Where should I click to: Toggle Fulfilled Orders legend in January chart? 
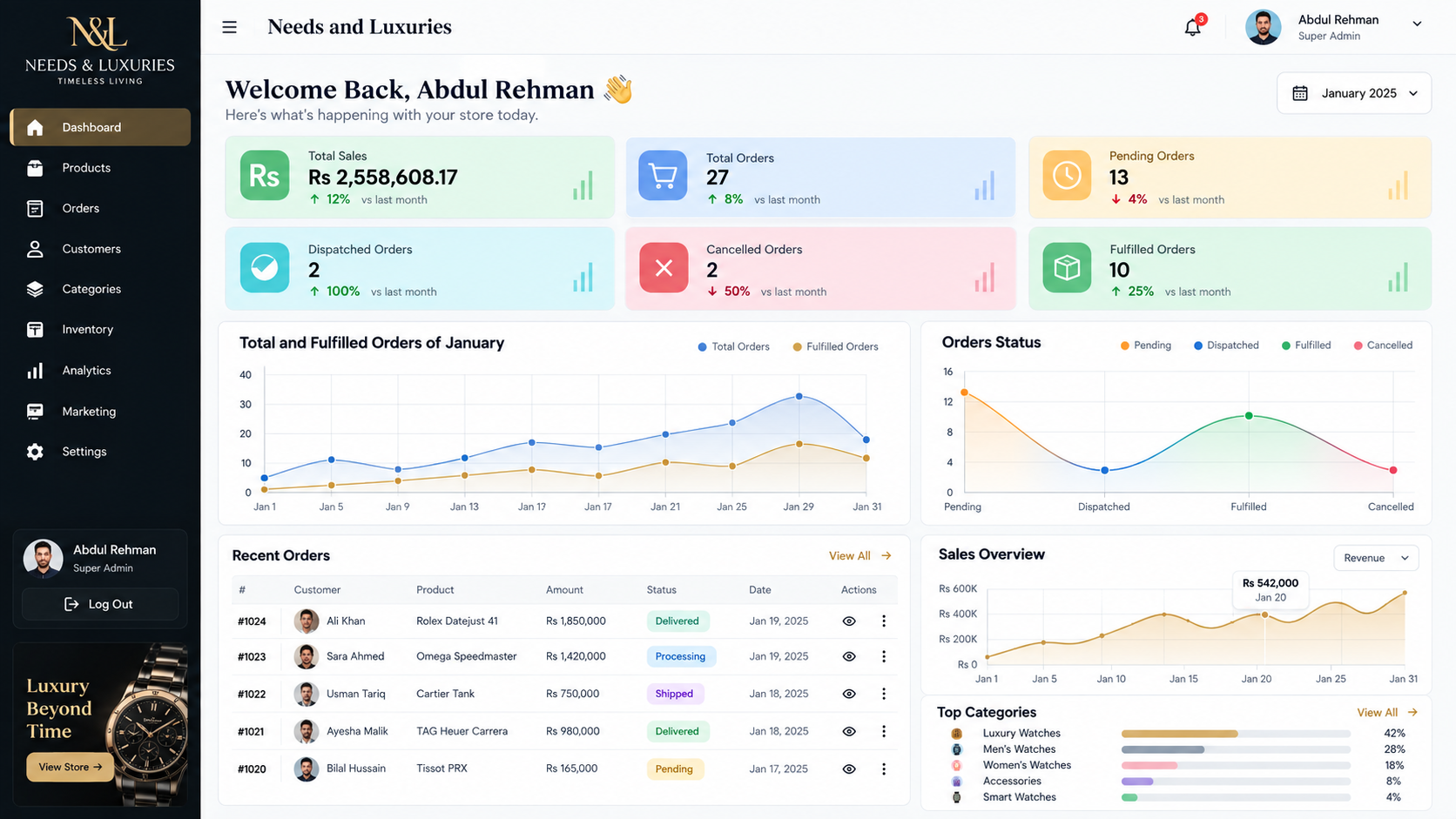[x=835, y=346]
